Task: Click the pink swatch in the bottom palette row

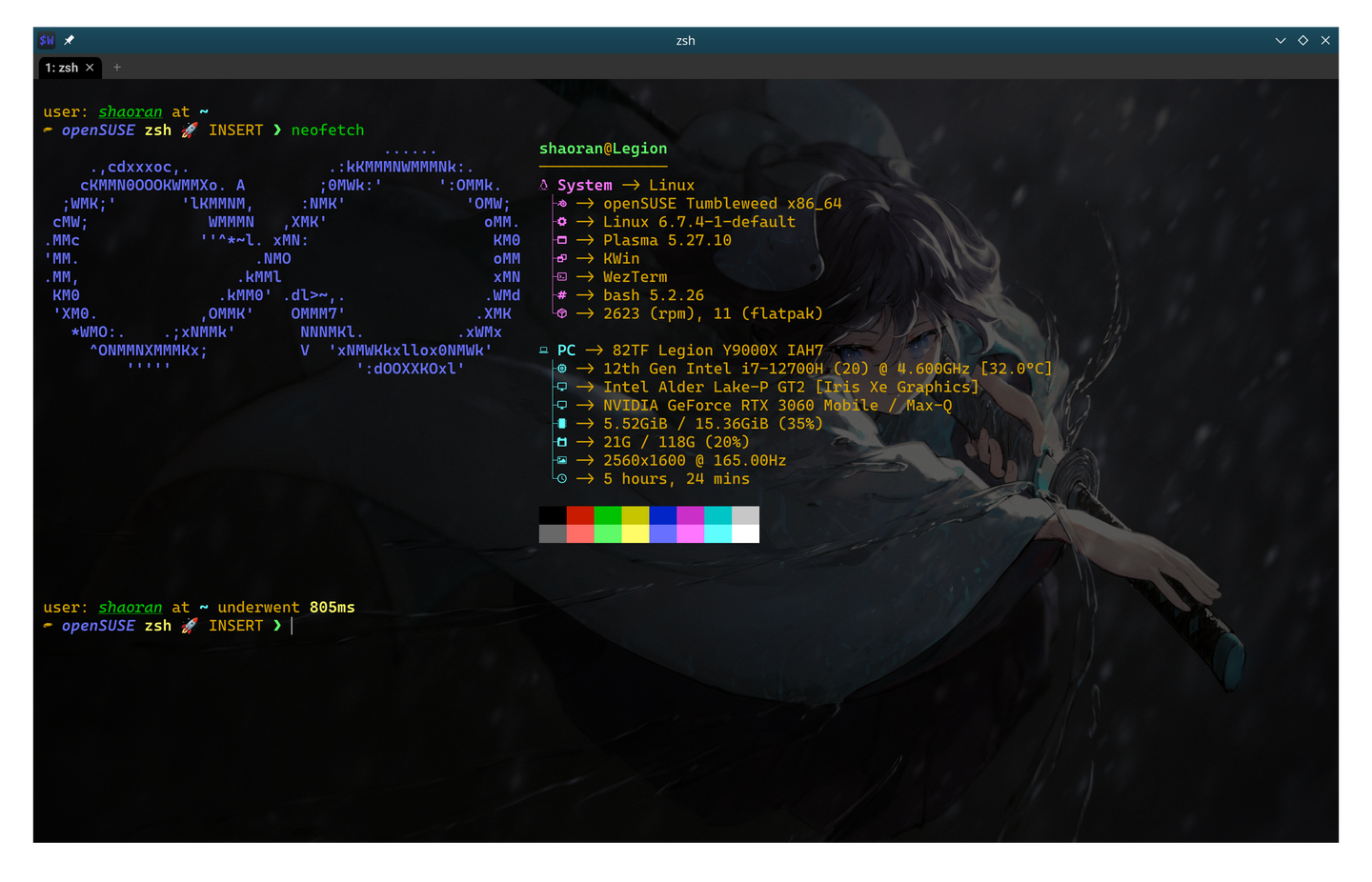Action: 691,533
